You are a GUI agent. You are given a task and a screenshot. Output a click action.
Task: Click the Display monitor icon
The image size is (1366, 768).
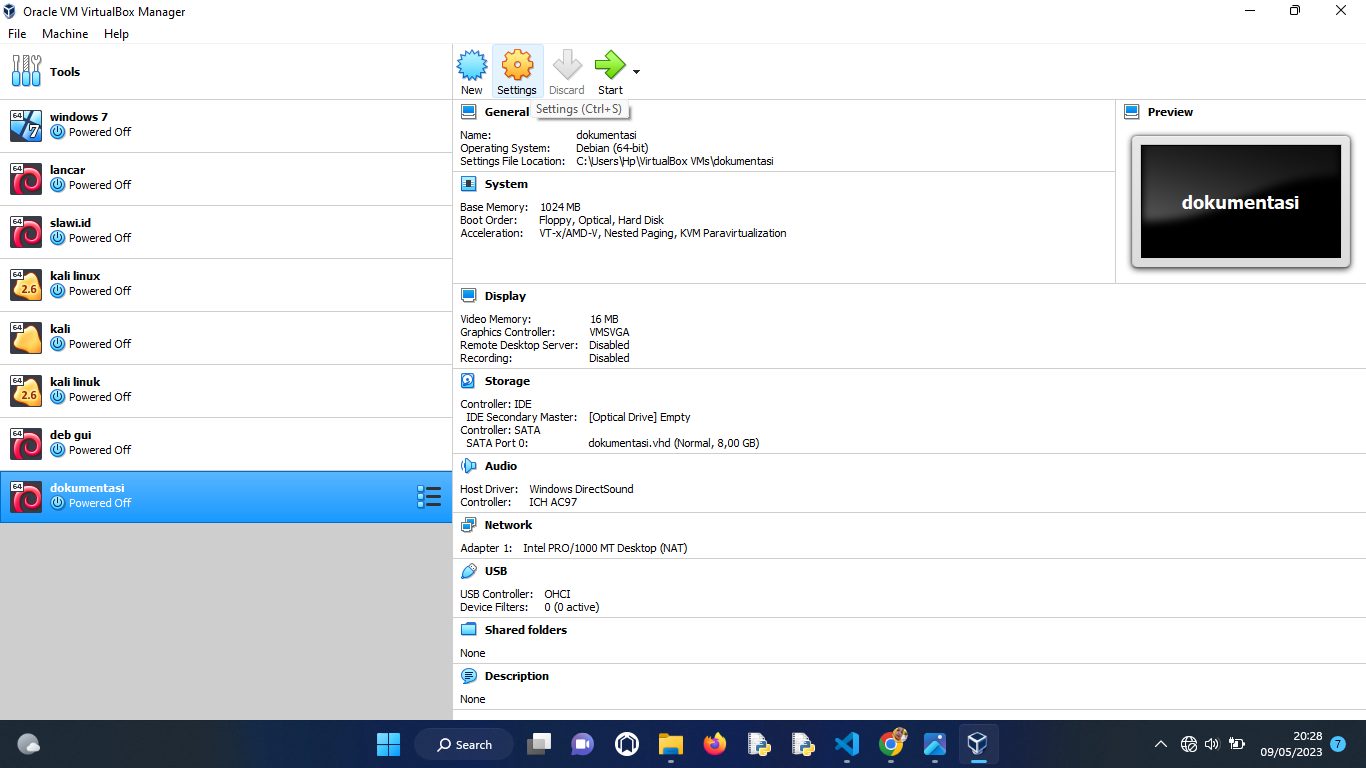(x=468, y=296)
